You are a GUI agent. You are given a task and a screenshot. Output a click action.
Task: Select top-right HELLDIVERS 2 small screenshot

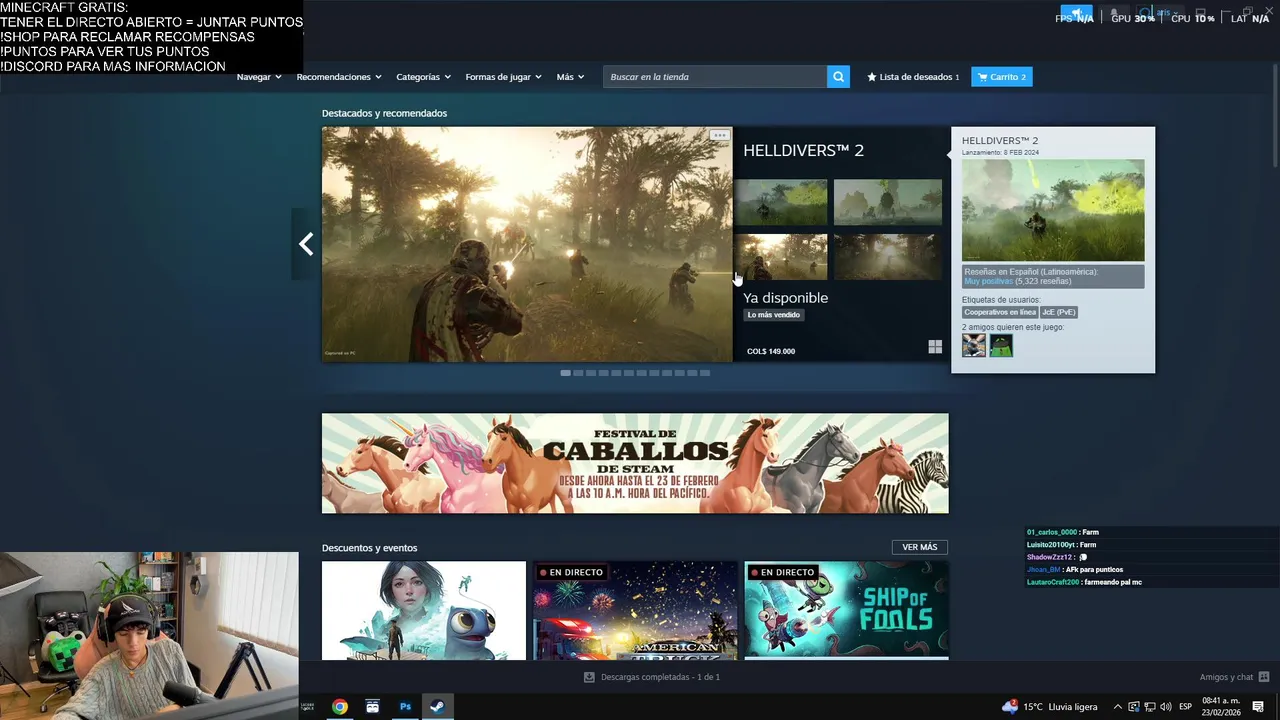887,203
